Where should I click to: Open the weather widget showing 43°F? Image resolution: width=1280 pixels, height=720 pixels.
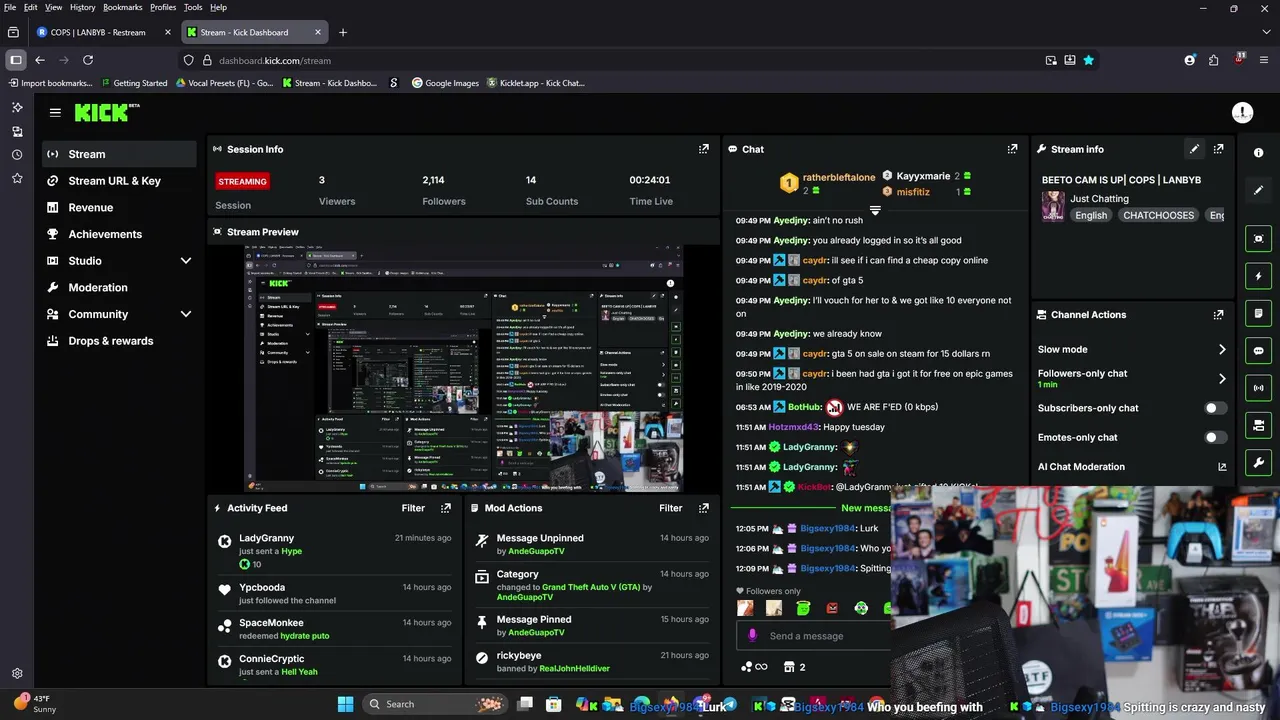click(x=35, y=704)
